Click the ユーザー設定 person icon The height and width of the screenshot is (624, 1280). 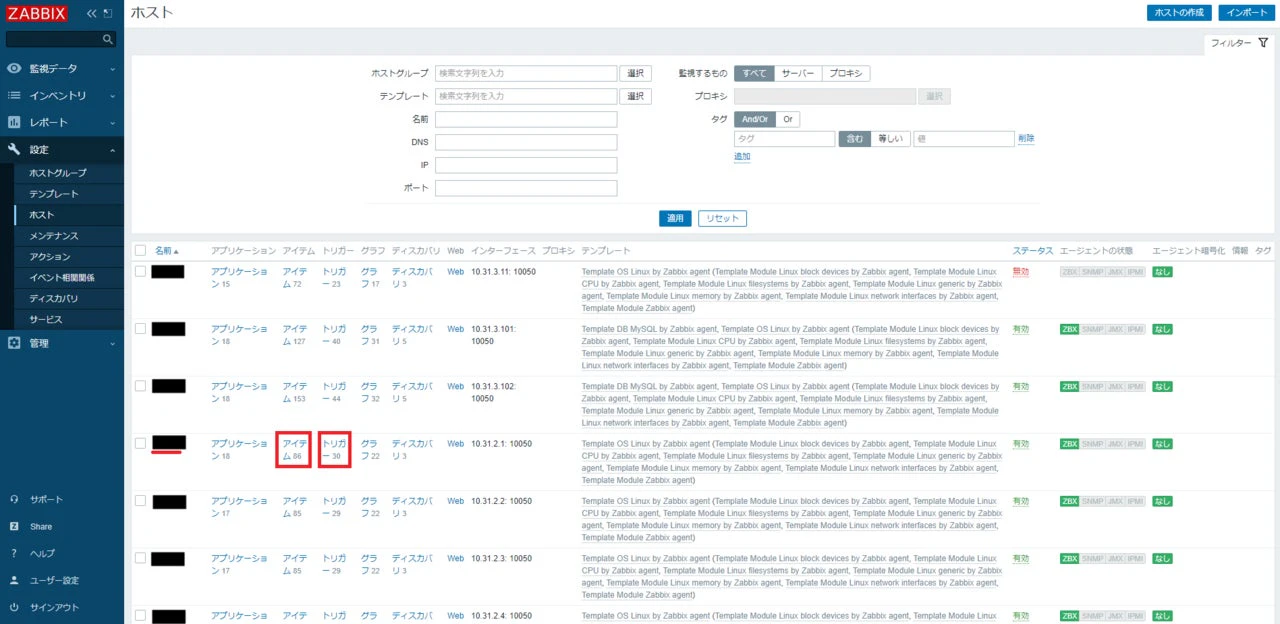pyautogui.click(x=14, y=580)
